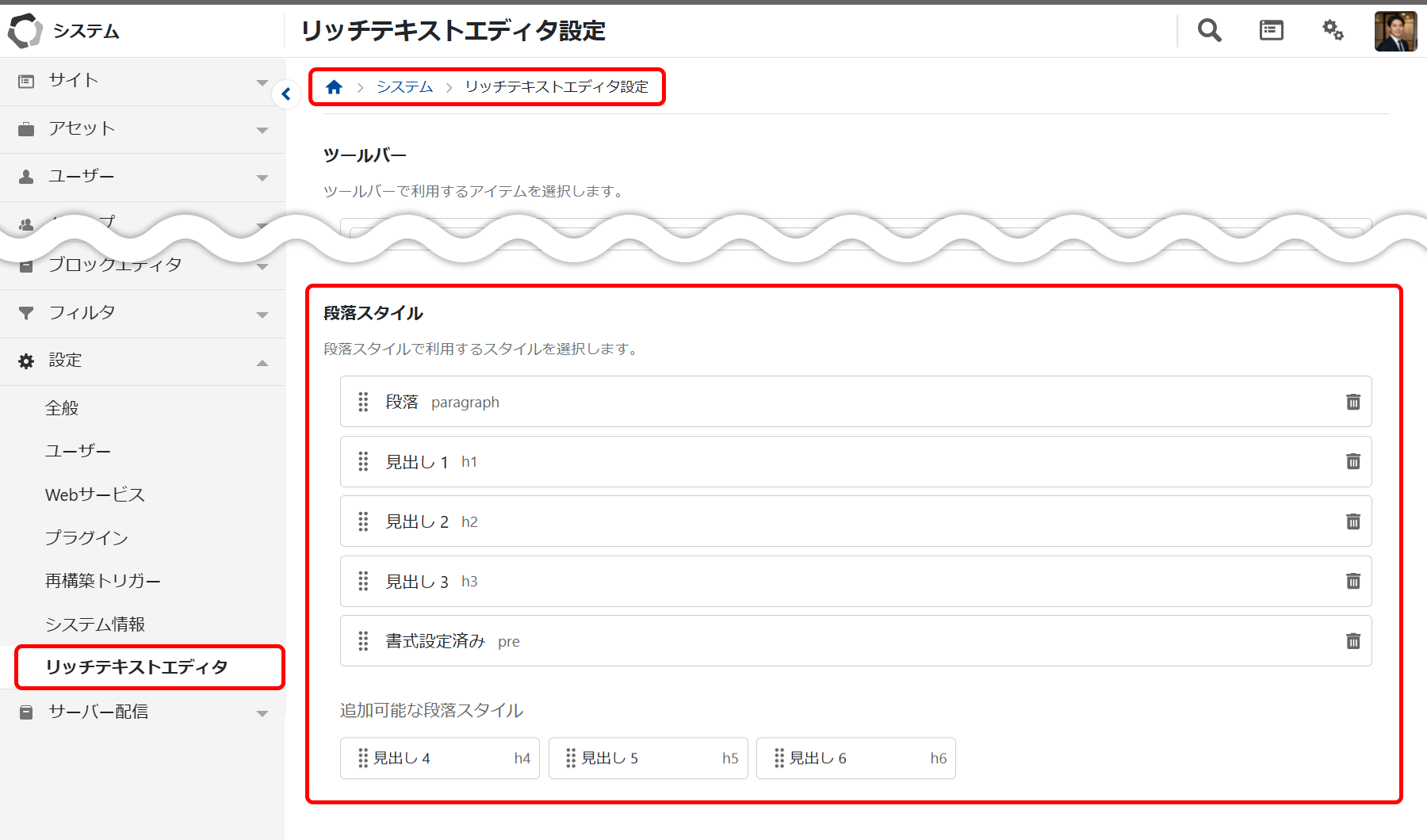Remove the 見出し 3 h3 style
This screenshot has width=1427, height=840.
tap(1352, 581)
